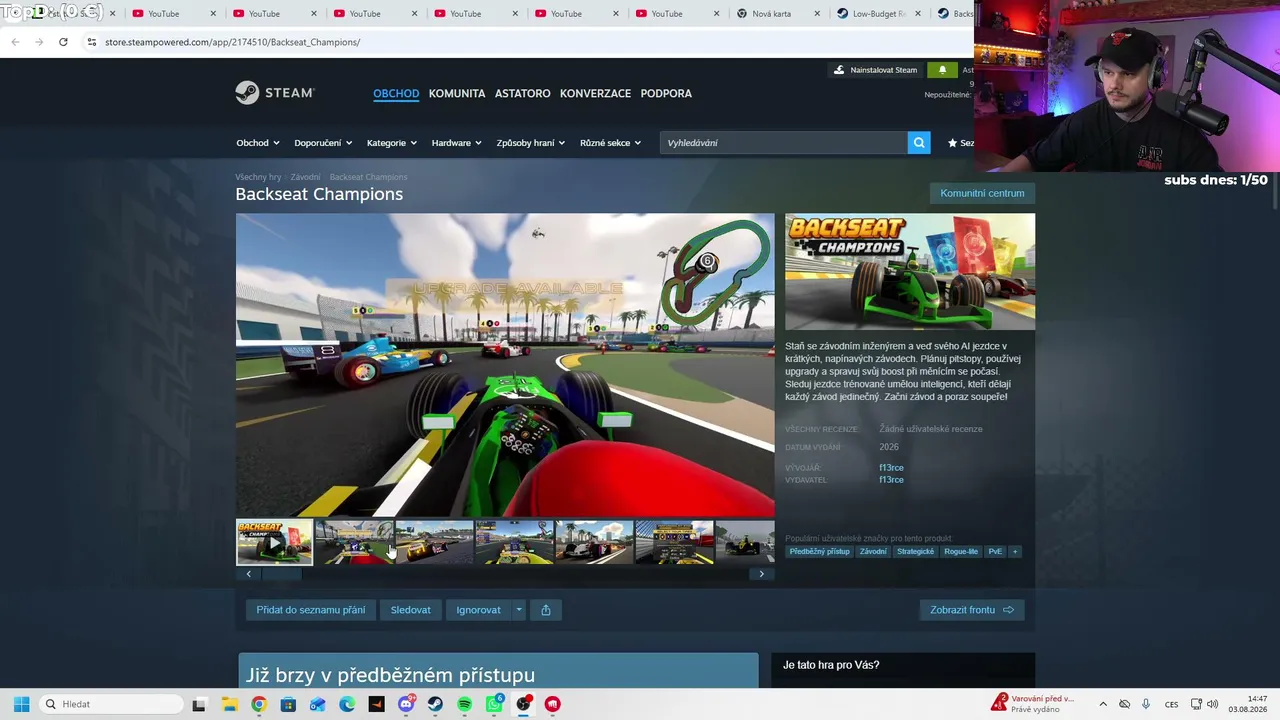Screen dimensions: 1280x720
Task: Select the Strategické tag
Action: [x=916, y=552]
